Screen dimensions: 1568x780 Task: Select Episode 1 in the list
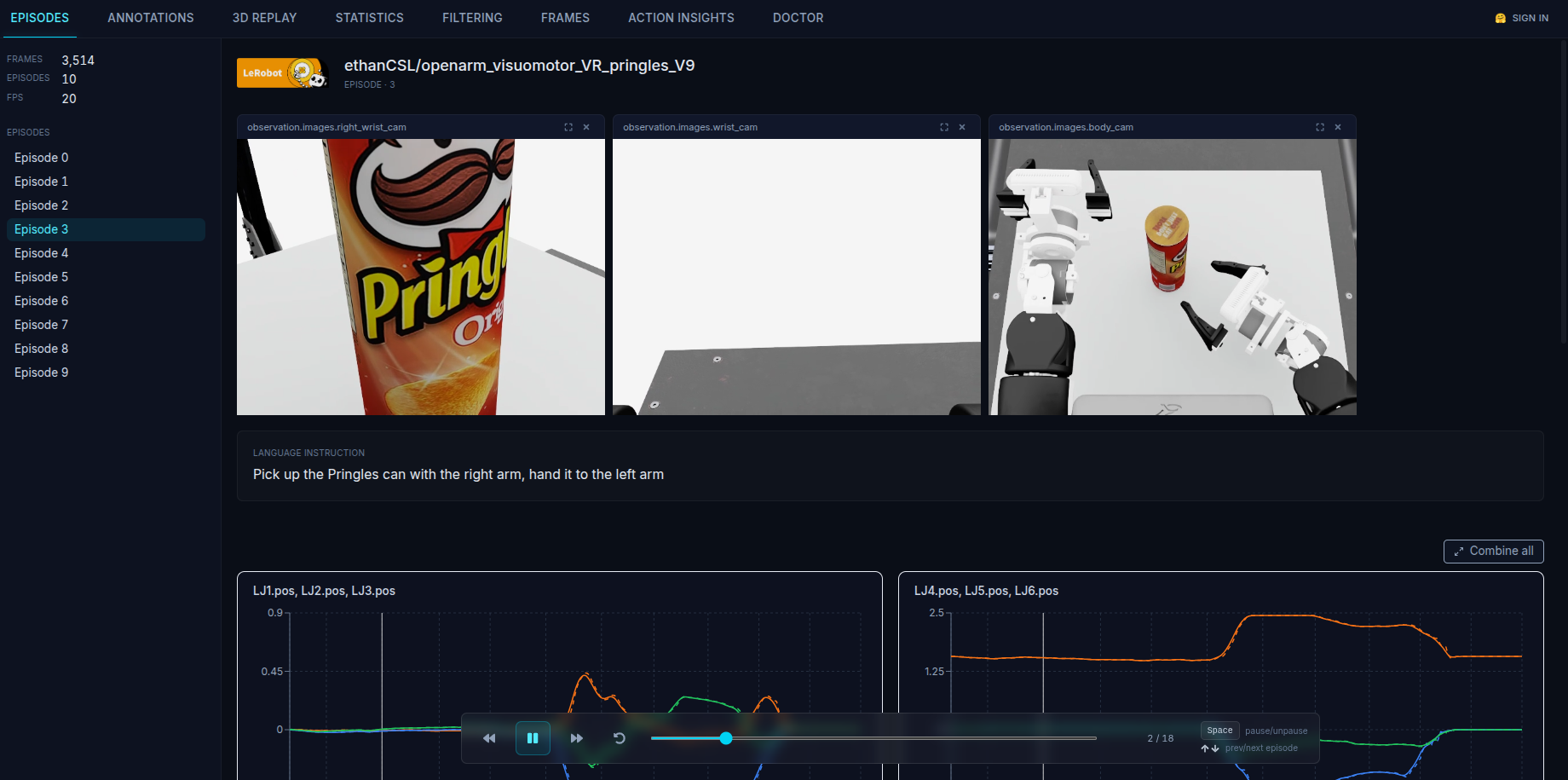pyautogui.click(x=106, y=182)
